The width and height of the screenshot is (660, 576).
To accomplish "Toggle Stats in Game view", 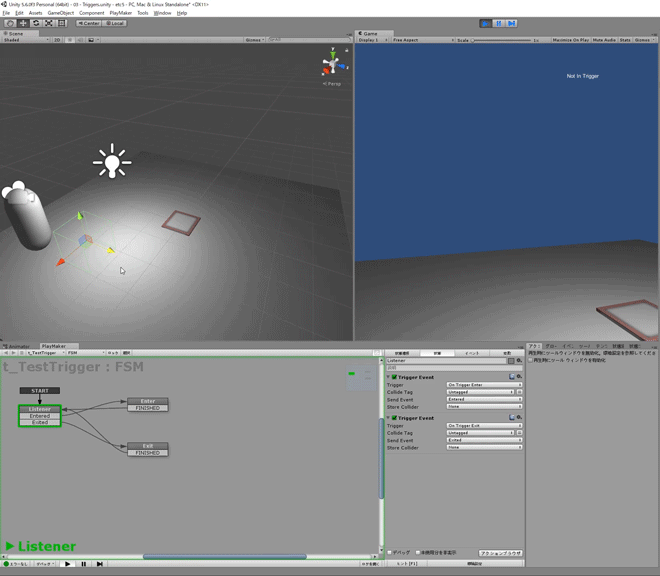I will click(x=625, y=40).
